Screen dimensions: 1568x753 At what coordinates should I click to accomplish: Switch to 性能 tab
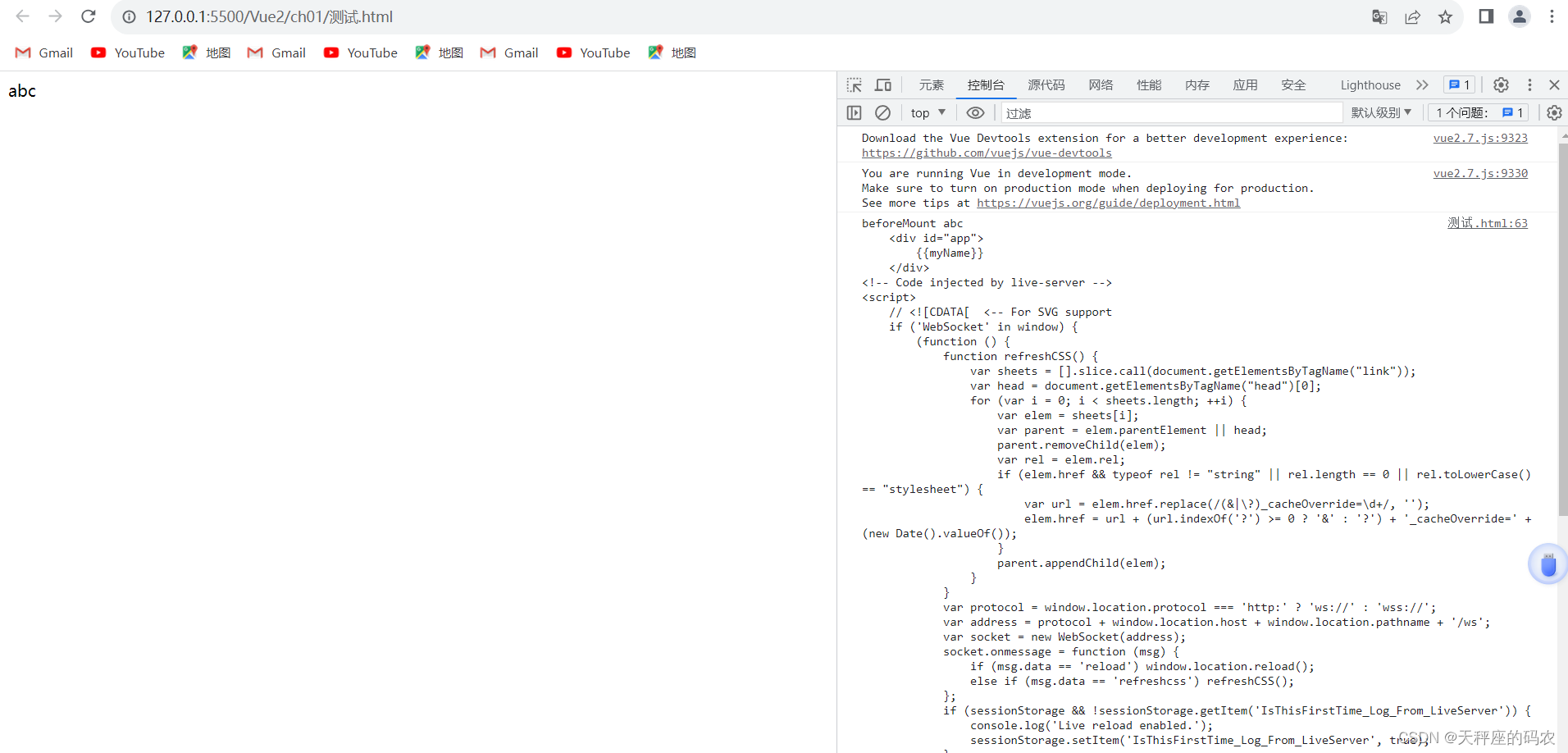pos(1149,84)
